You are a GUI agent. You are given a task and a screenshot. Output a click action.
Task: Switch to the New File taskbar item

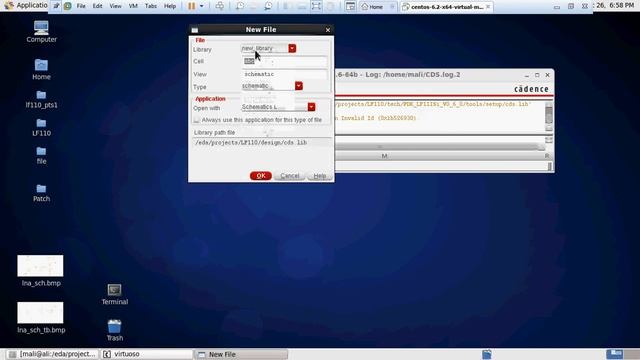tap(241, 354)
